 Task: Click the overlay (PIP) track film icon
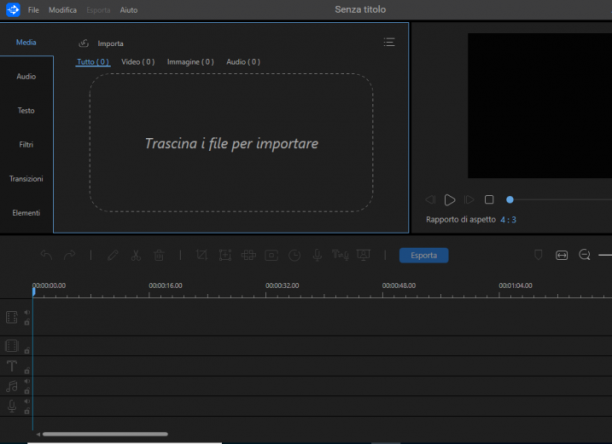12,346
